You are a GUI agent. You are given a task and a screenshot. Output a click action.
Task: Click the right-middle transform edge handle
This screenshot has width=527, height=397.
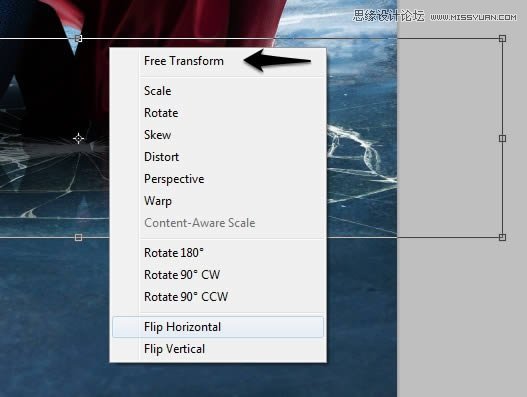502,138
